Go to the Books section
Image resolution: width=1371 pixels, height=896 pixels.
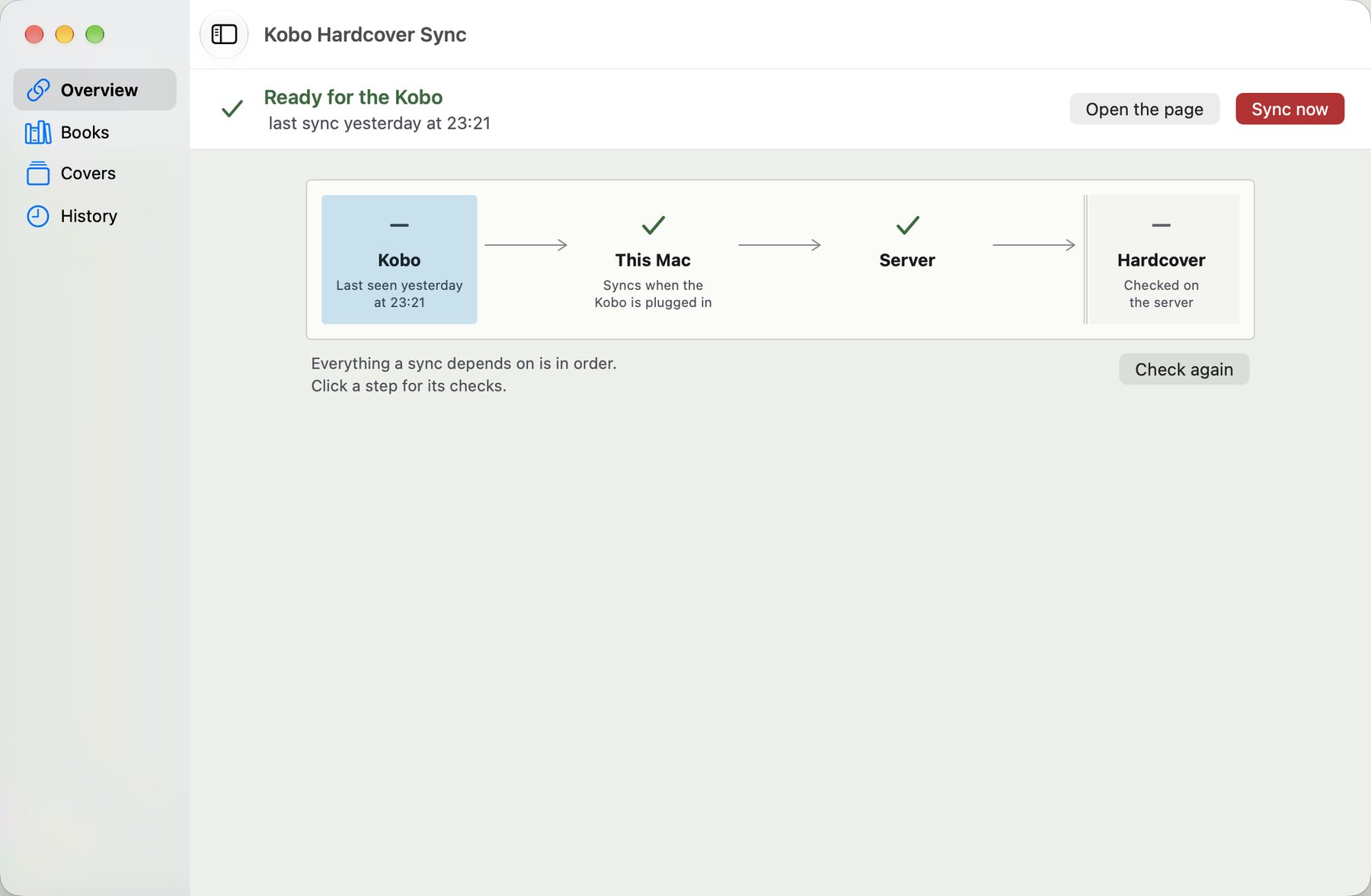(94, 132)
